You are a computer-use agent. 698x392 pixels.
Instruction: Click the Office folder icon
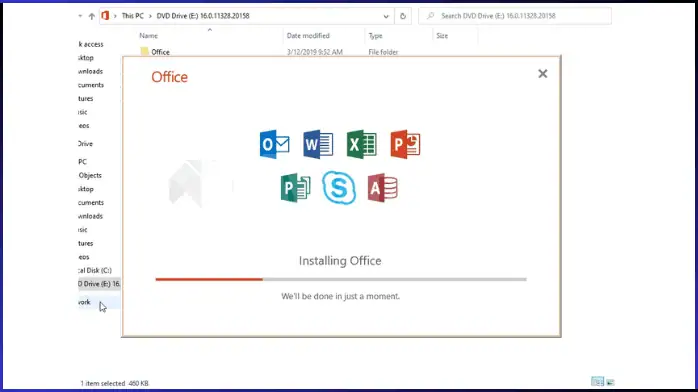pos(144,52)
